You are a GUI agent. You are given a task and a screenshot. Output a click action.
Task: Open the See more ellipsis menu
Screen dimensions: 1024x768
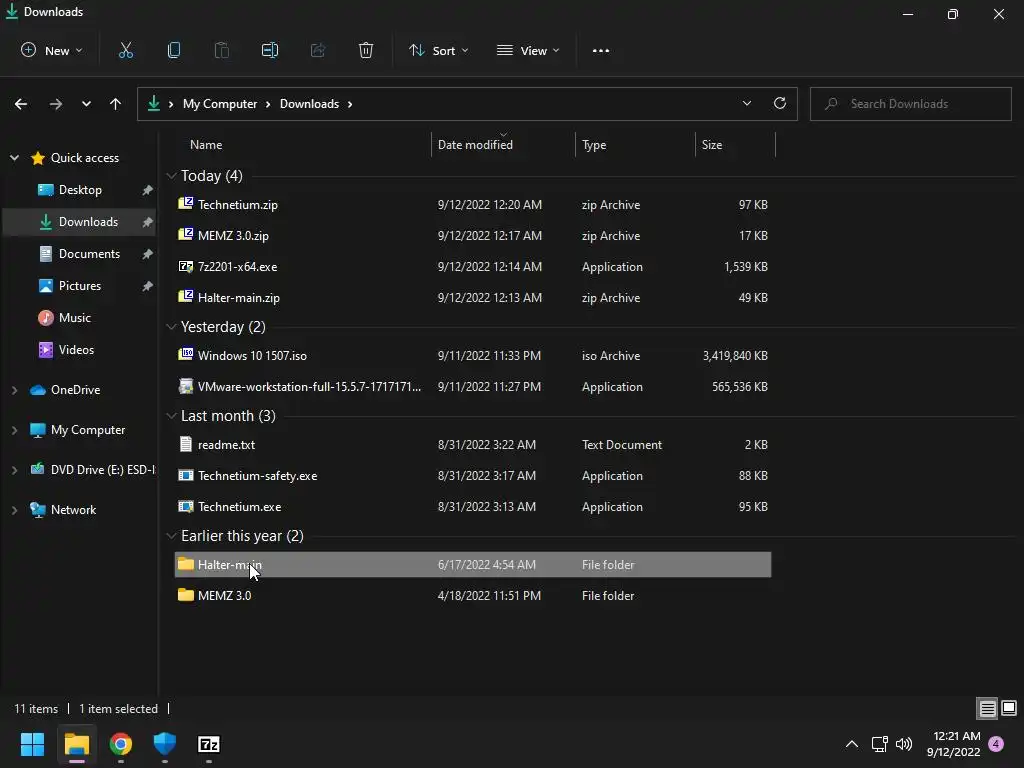(x=601, y=50)
